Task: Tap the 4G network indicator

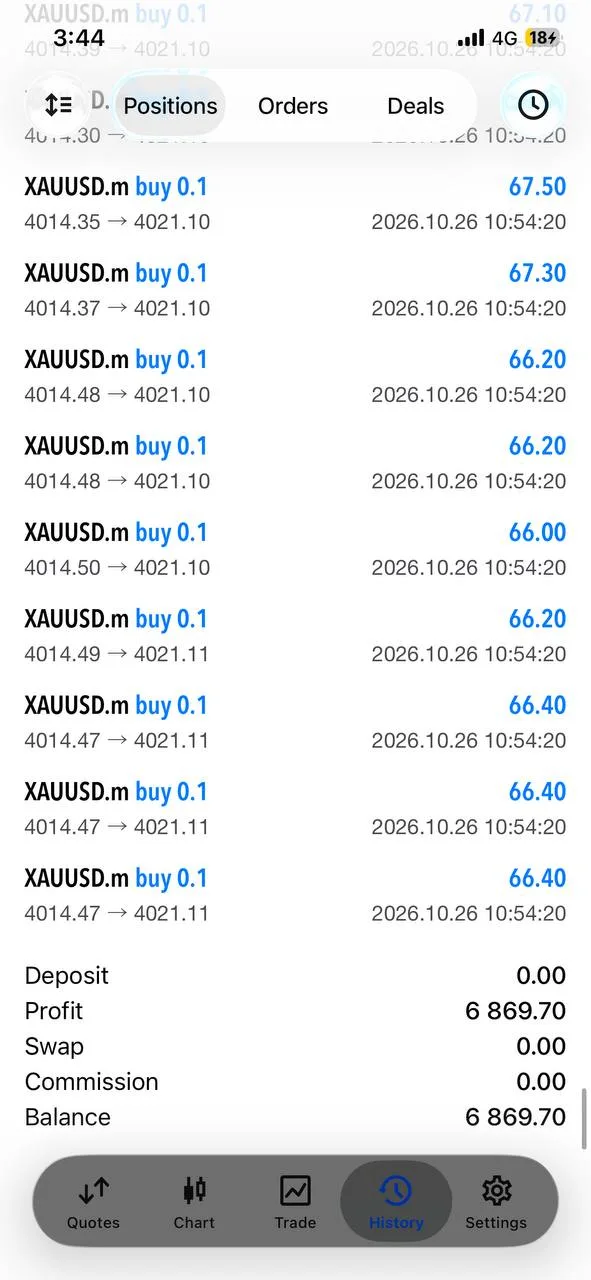Action: [505, 38]
